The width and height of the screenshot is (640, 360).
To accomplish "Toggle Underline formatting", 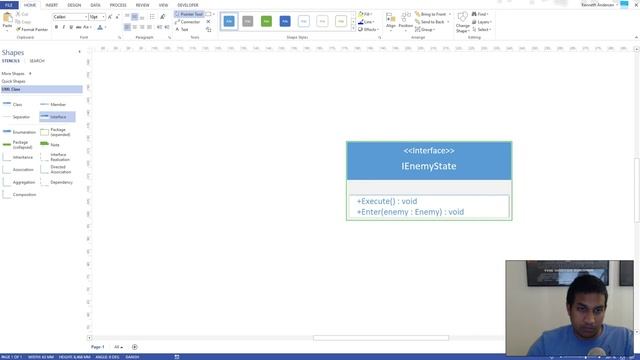I will pyautogui.click(x=71, y=27).
